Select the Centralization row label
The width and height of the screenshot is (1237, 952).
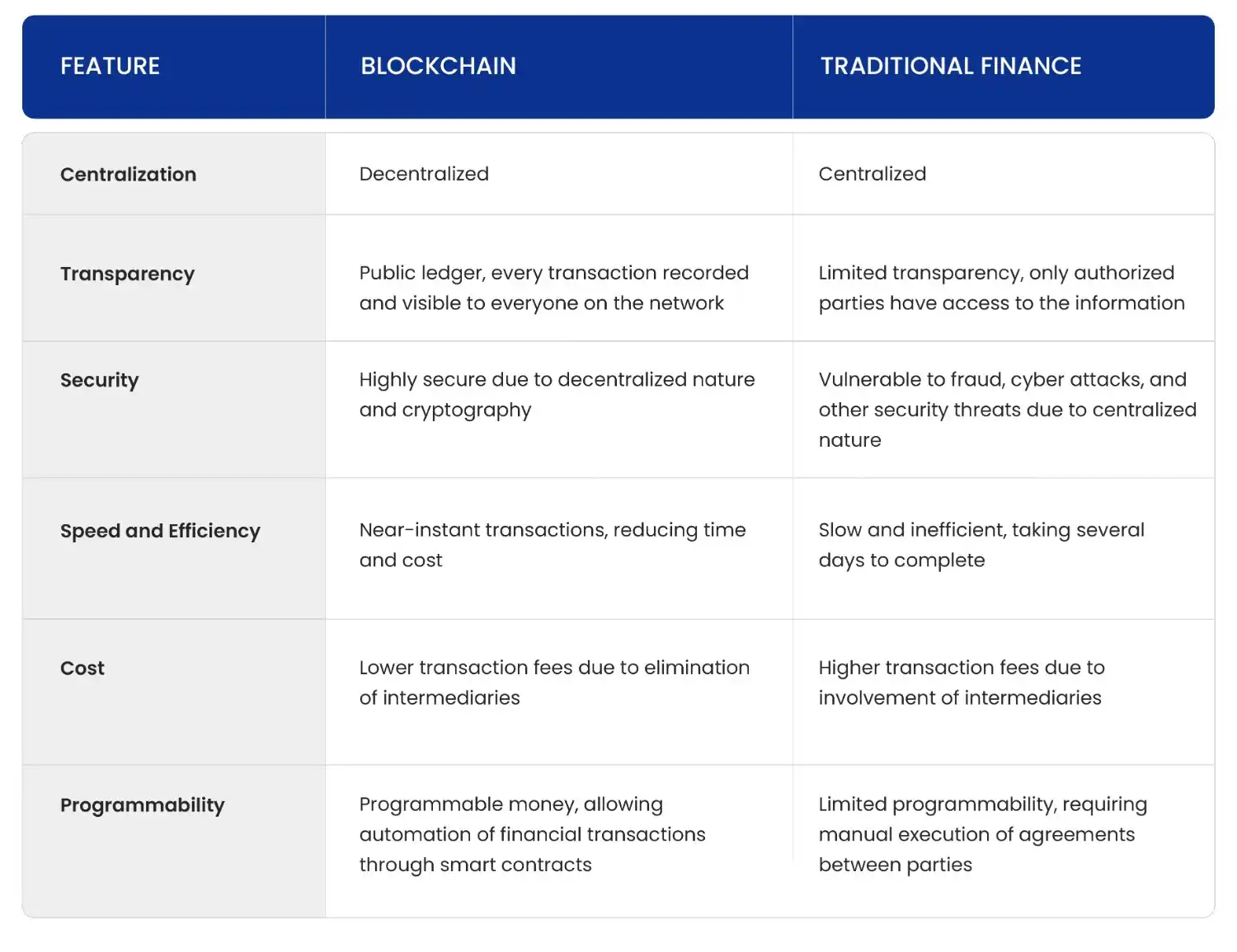[128, 175]
